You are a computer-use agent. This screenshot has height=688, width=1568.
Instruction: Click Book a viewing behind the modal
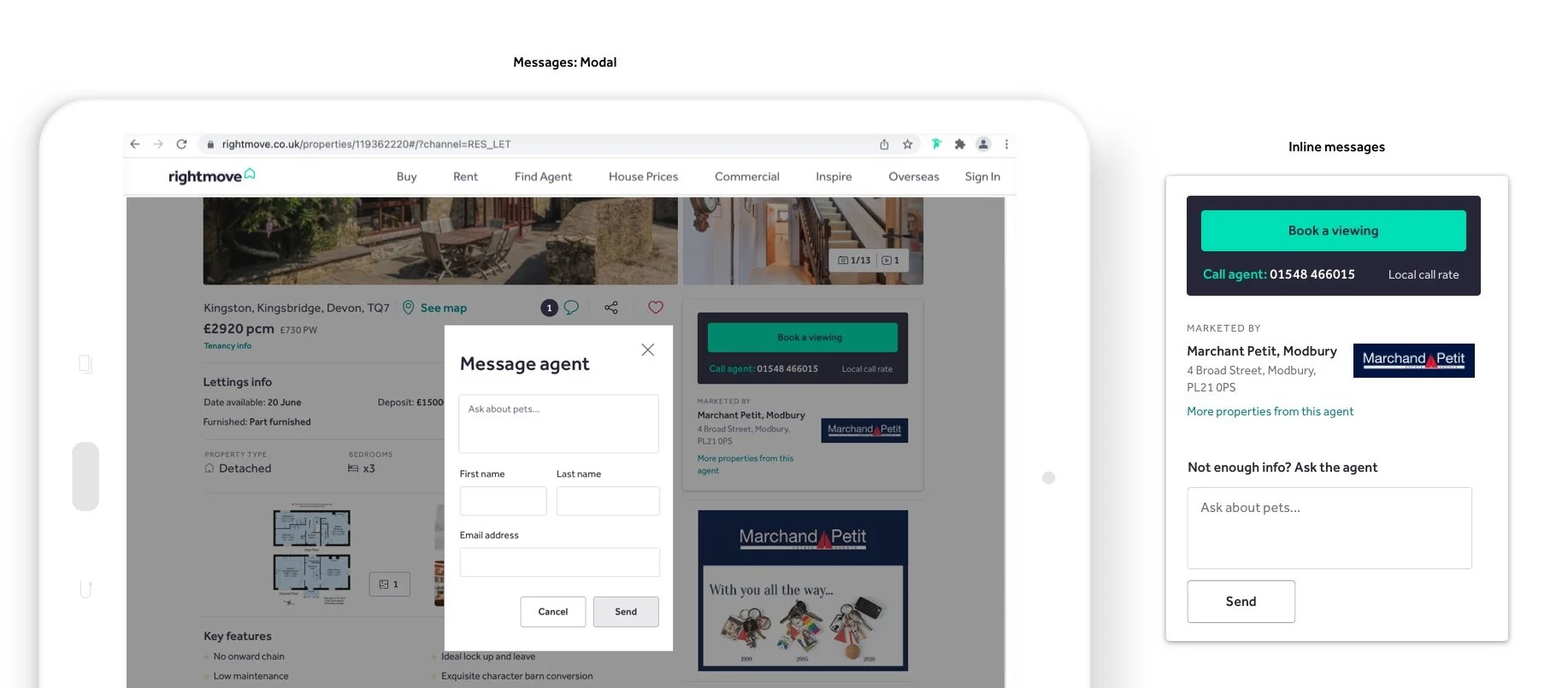803,338
